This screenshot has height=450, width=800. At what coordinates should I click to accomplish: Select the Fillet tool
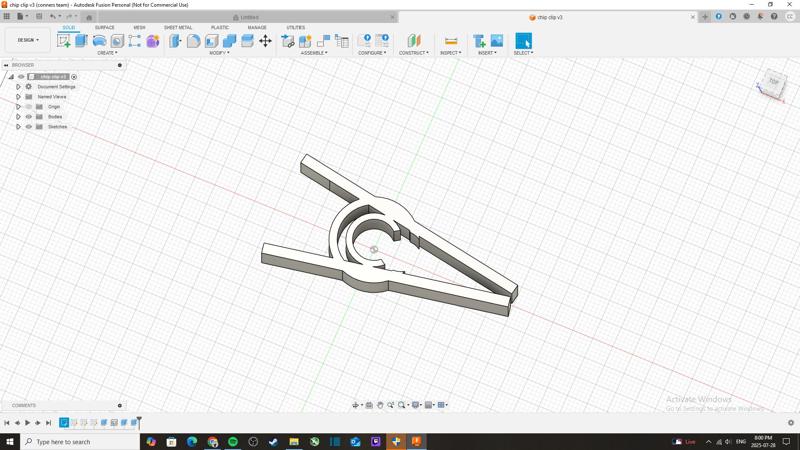(x=193, y=41)
